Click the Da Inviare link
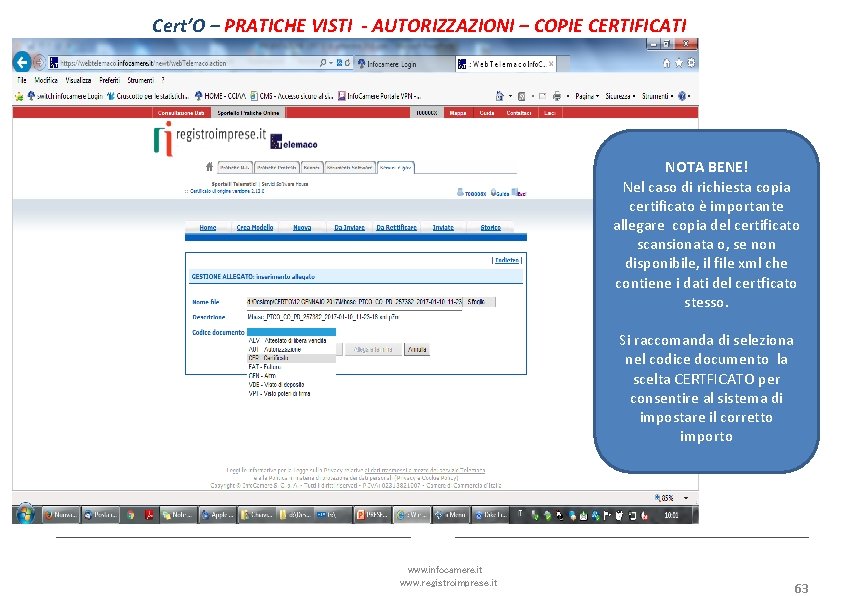Screen dimensions: 842x596 [x=350, y=228]
